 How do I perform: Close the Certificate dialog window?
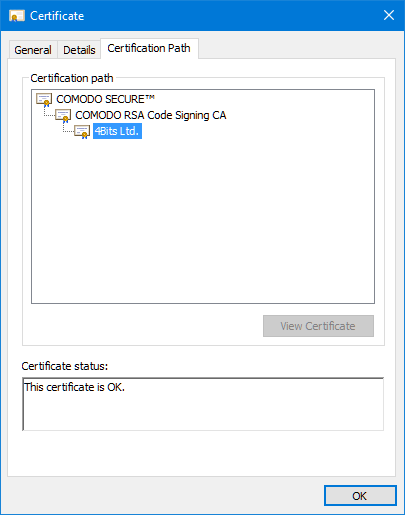(389, 15)
